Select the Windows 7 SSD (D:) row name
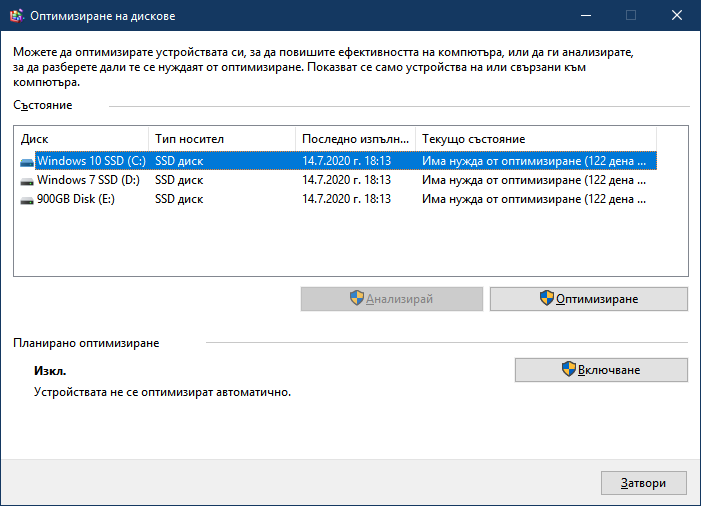Image resolution: width=701 pixels, height=506 pixels. point(88,180)
